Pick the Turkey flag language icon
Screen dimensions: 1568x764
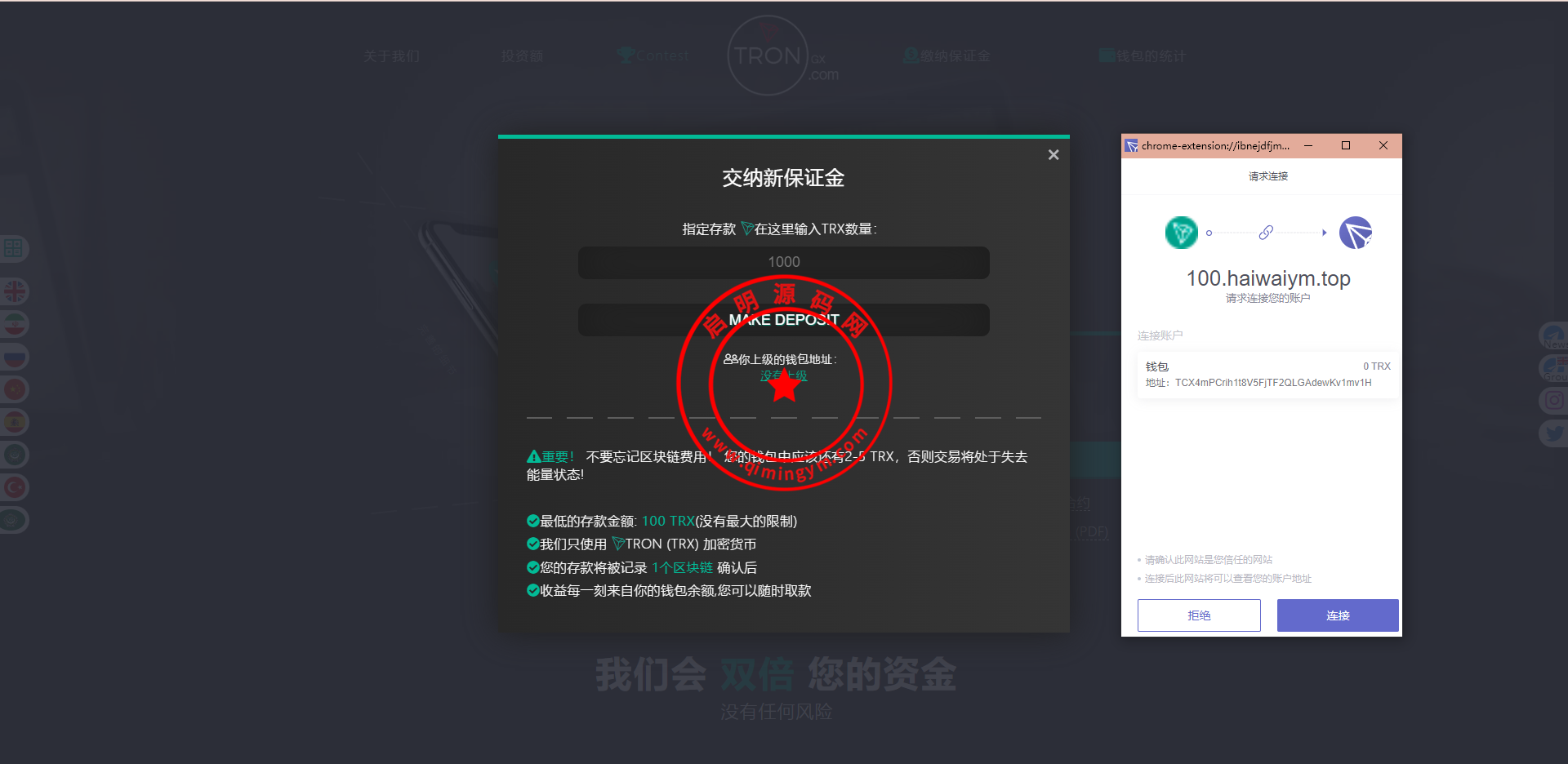(15, 487)
